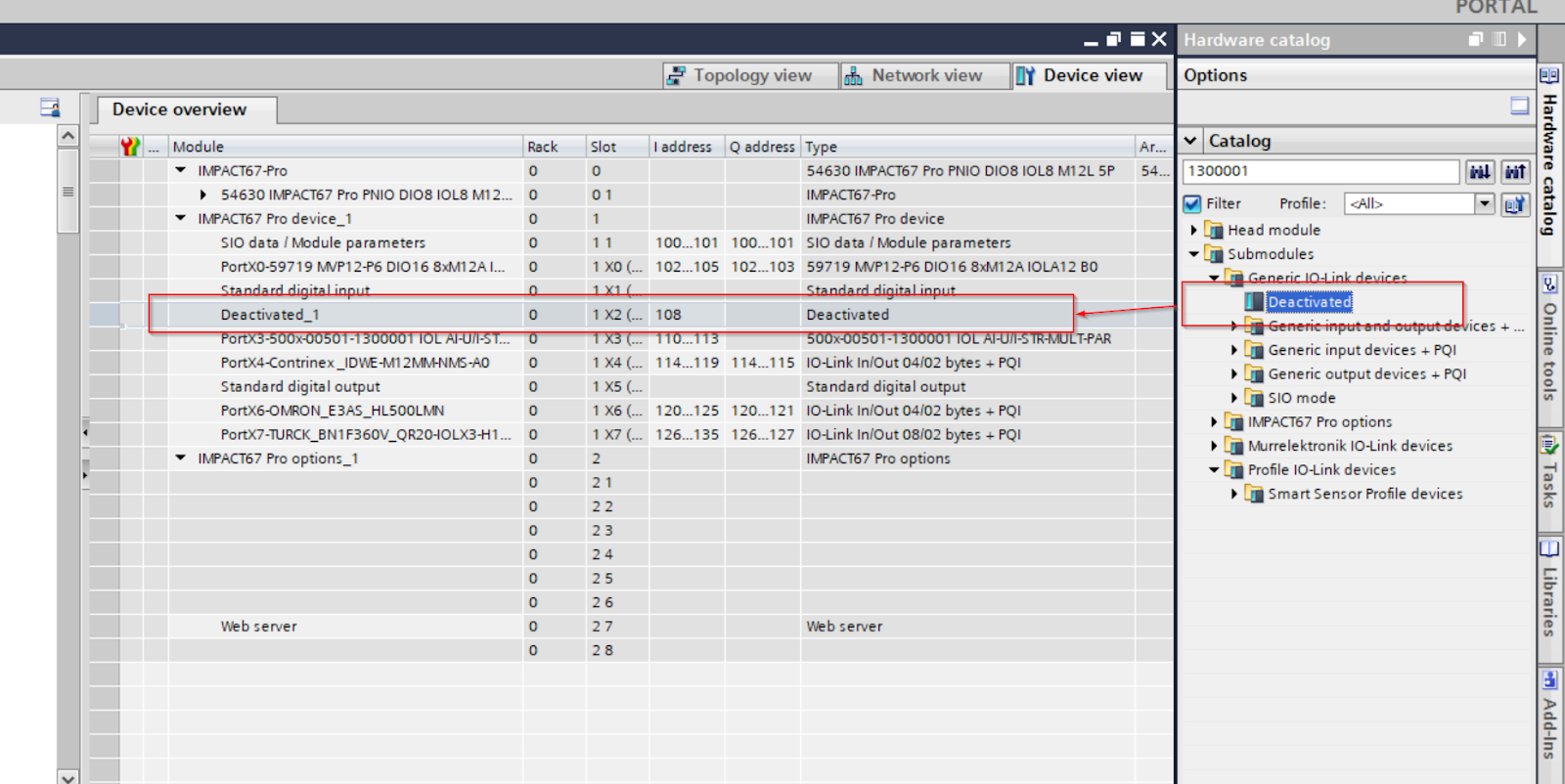Viewport: 1565px width, 784px height.
Task: Click I address 108 cell of Deactivated_1
Action: coord(687,315)
